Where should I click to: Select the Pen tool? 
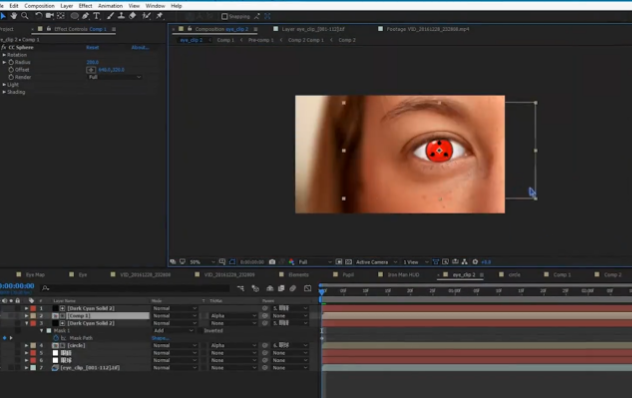(x=85, y=16)
